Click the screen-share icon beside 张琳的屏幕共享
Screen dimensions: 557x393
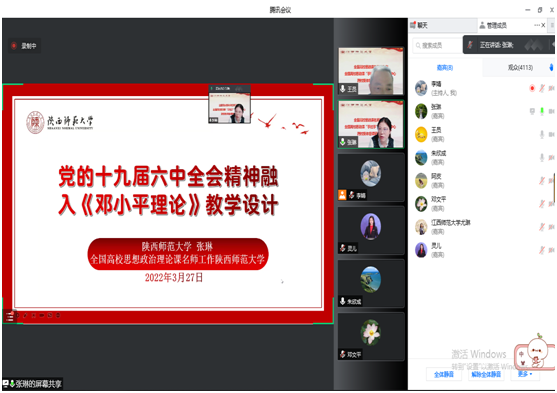pos(6,383)
